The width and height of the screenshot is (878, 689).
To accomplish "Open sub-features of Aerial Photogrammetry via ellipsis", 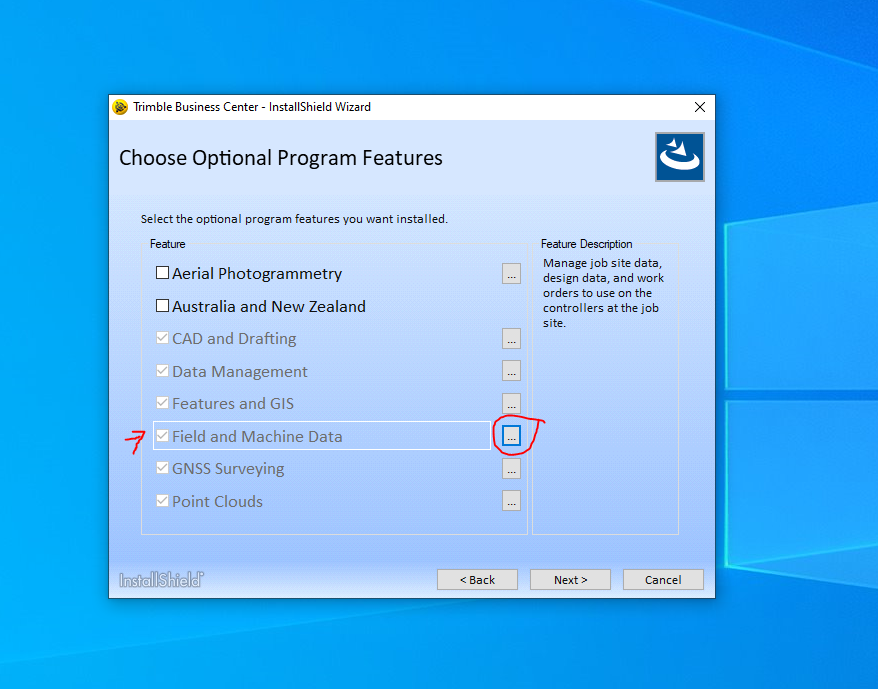I will pos(511,274).
